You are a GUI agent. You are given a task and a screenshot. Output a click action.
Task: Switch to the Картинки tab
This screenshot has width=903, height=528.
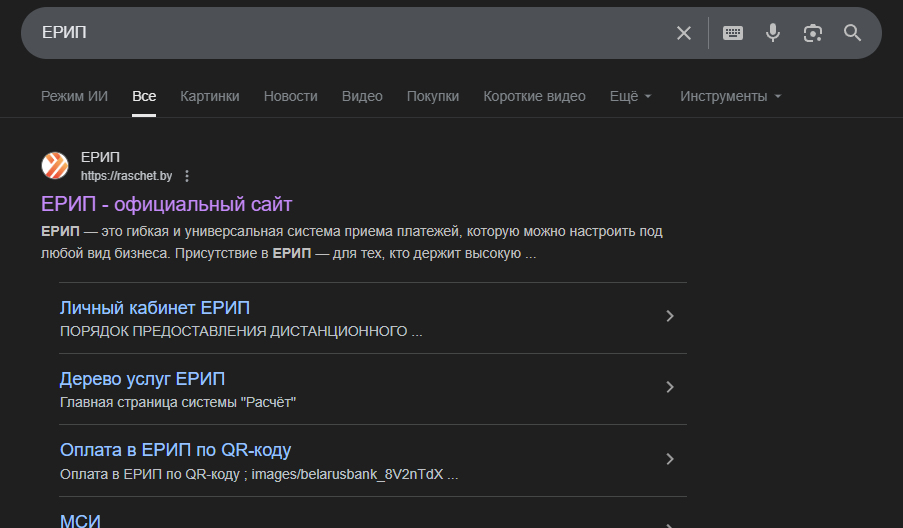pyautogui.click(x=210, y=96)
